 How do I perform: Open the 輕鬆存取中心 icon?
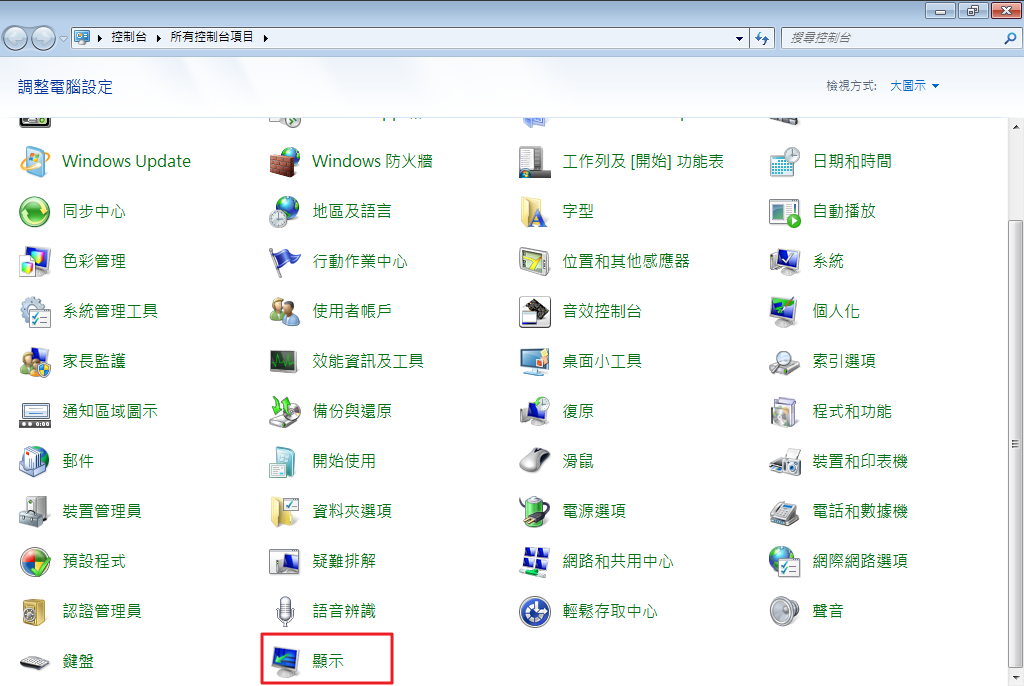[x=535, y=612]
